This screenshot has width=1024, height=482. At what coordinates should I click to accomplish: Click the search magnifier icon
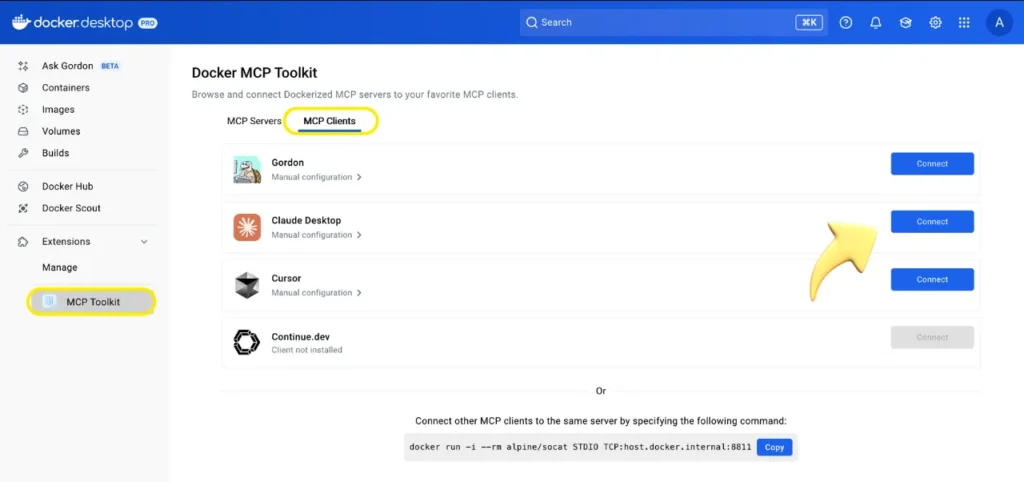pyautogui.click(x=532, y=22)
